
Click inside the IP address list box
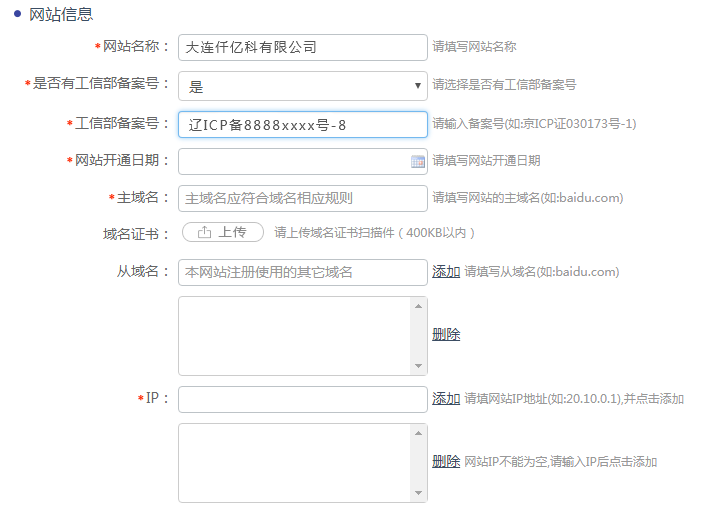click(x=295, y=462)
